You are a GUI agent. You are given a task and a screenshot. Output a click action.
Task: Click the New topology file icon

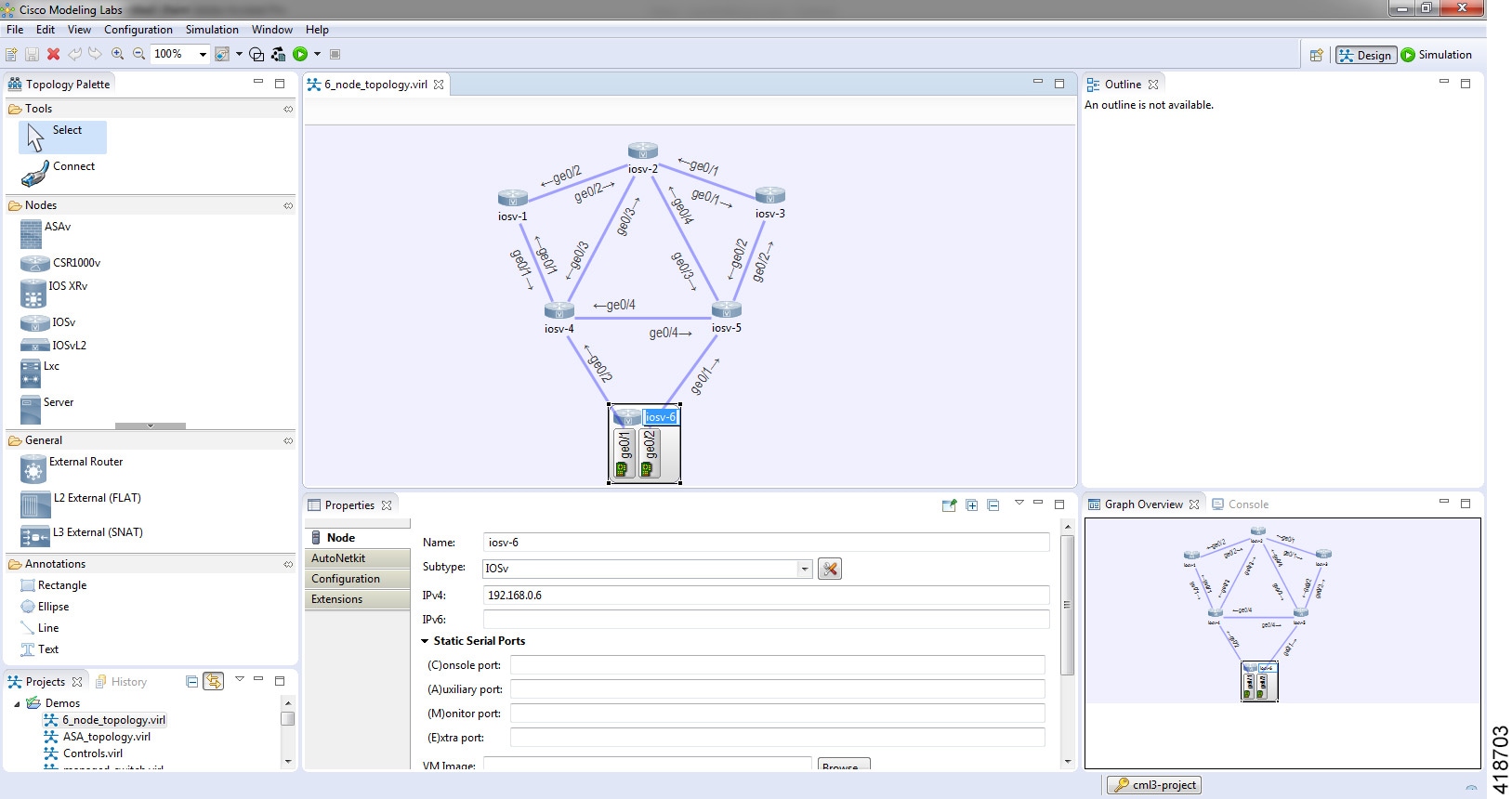pyautogui.click(x=11, y=54)
